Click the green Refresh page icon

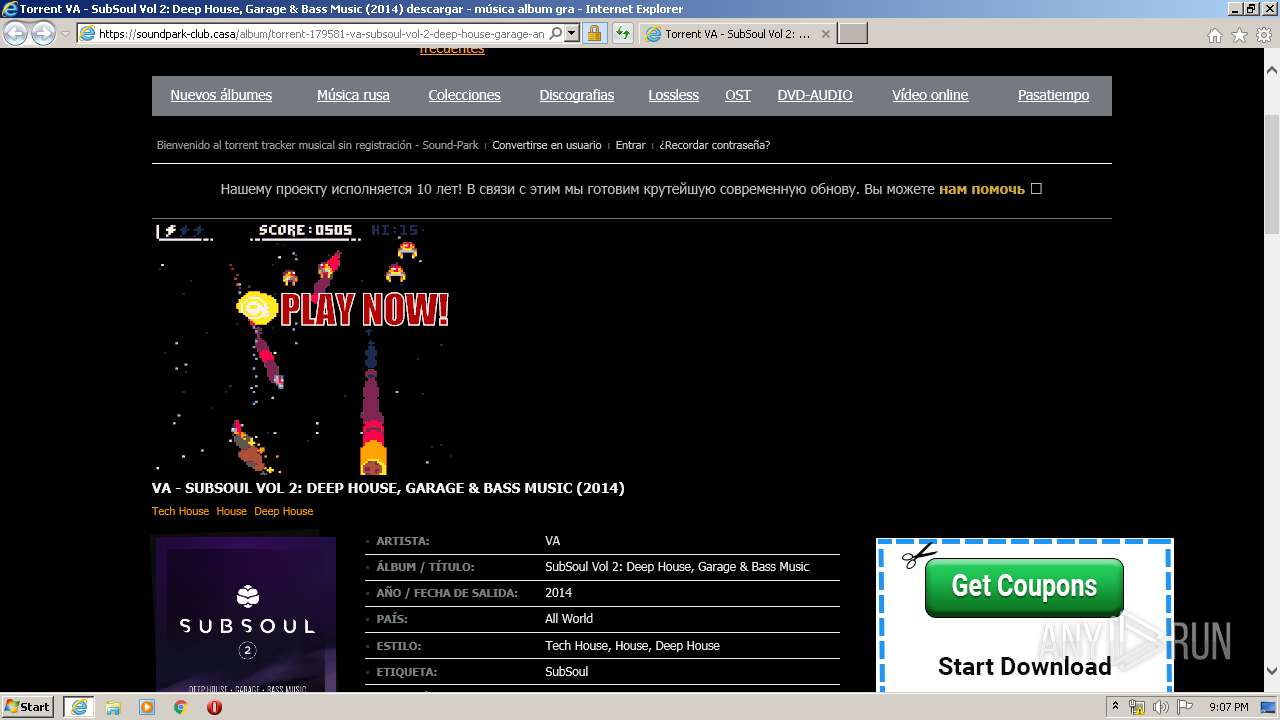click(x=623, y=34)
